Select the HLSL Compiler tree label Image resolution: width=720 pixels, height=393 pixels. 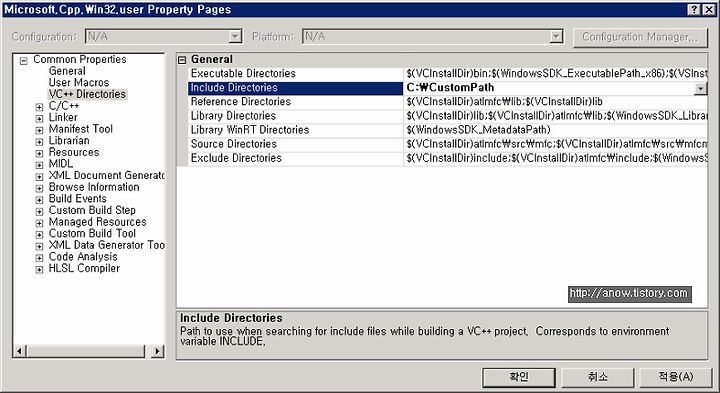click(x=84, y=269)
